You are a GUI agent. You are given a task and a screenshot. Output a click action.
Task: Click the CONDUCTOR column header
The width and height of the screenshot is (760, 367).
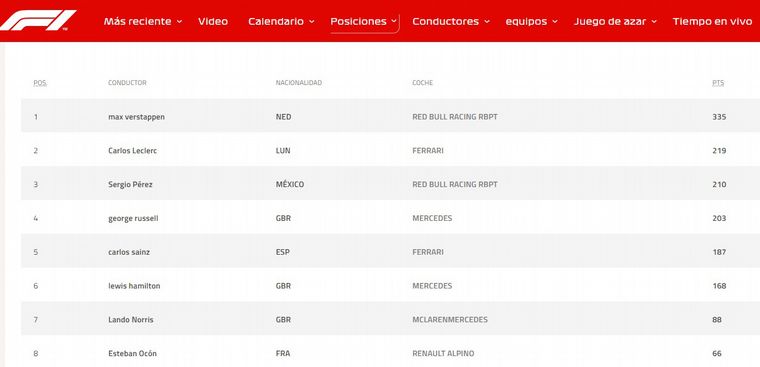tap(127, 83)
